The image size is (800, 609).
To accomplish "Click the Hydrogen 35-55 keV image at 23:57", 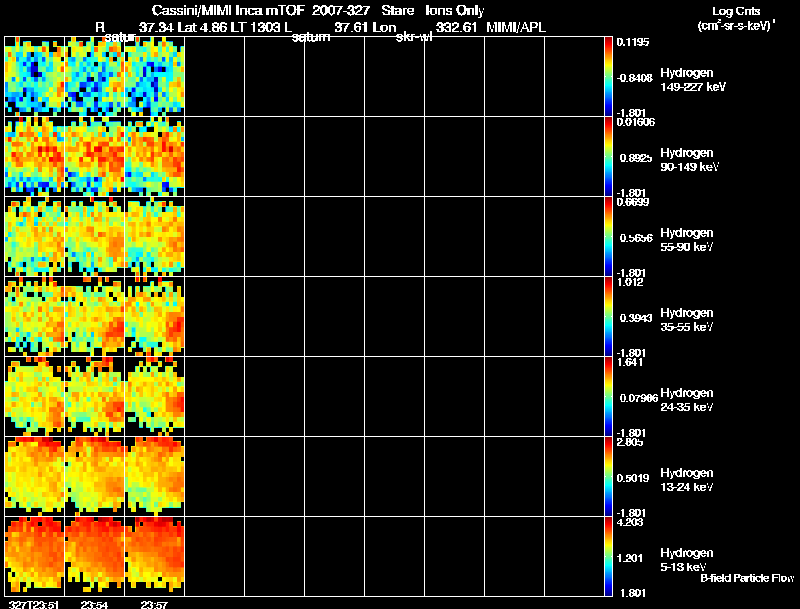I will [x=155, y=317].
